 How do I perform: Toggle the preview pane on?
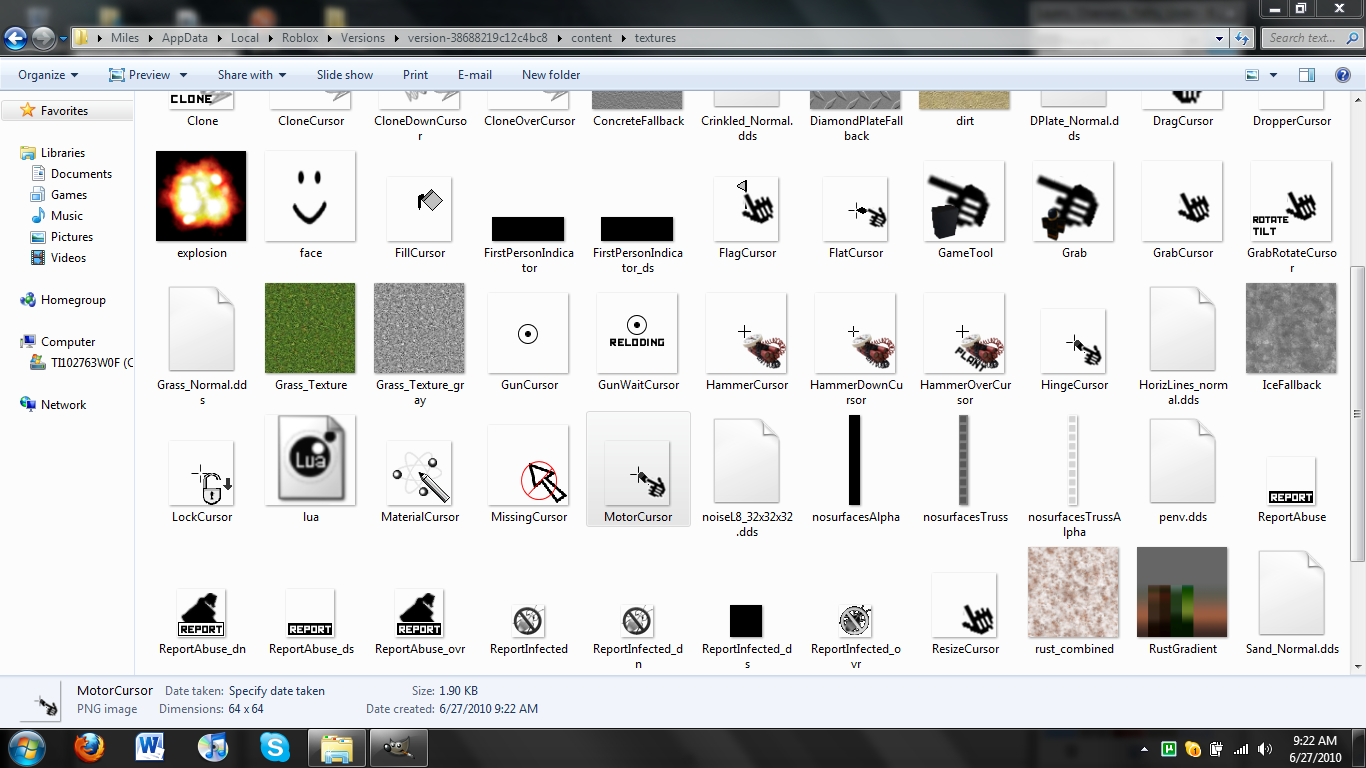1305,74
